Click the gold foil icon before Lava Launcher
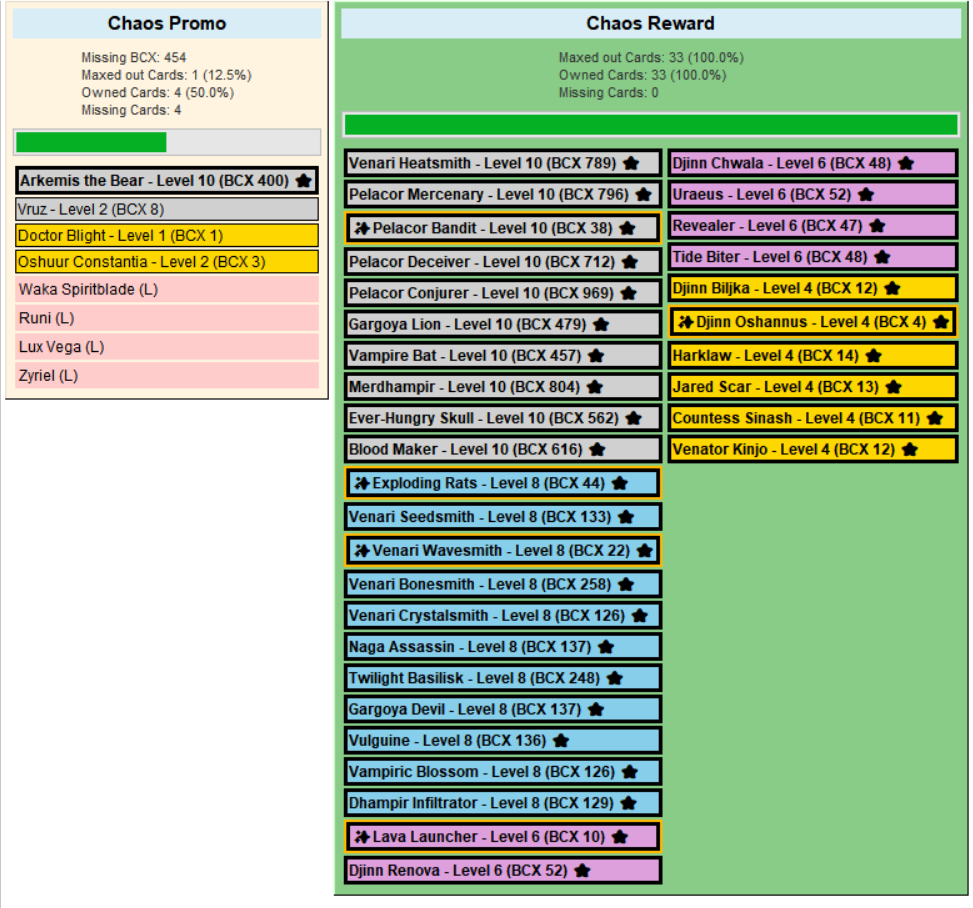Image resolution: width=973 pixels, height=908 pixels. (362, 837)
